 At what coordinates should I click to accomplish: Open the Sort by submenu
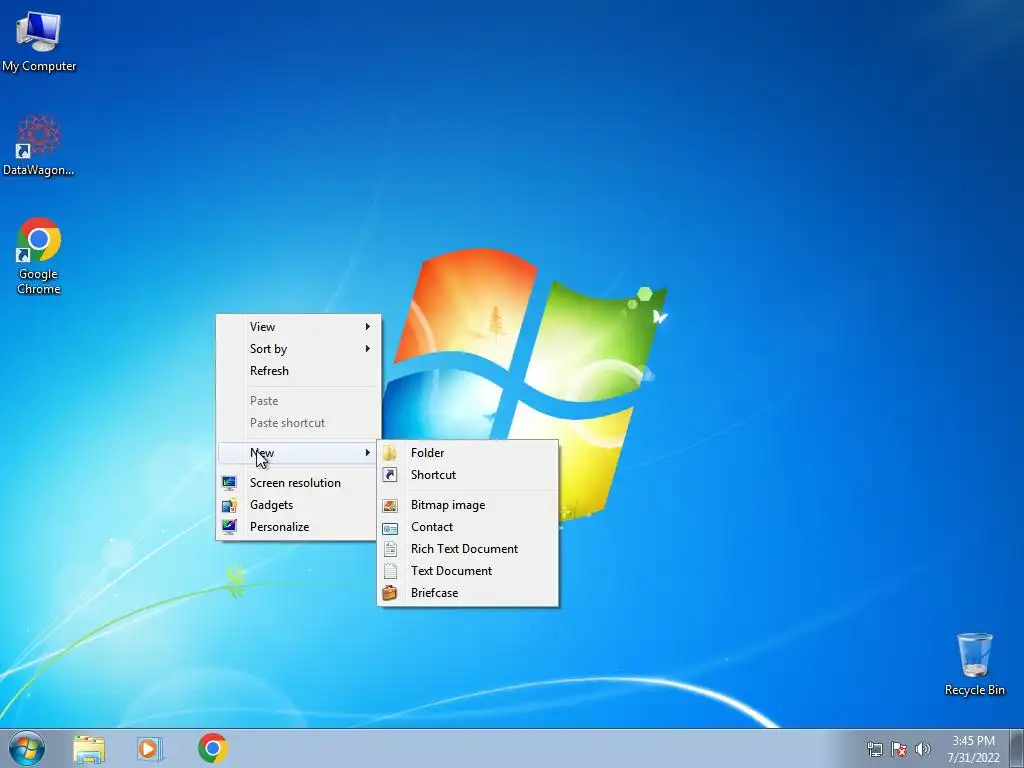(298, 349)
